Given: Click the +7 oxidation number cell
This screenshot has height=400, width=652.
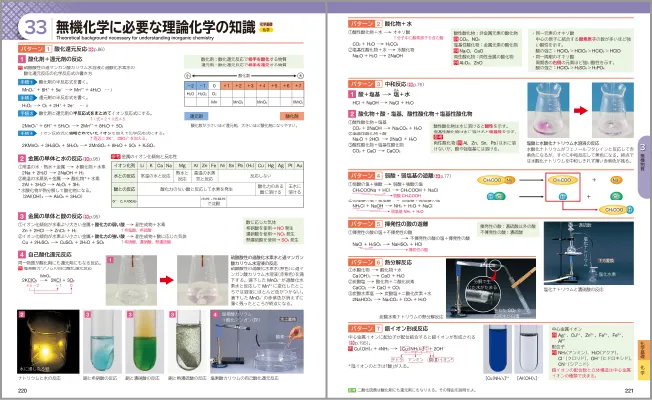Looking at the screenshot, I should pyautogui.click(x=301, y=88).
